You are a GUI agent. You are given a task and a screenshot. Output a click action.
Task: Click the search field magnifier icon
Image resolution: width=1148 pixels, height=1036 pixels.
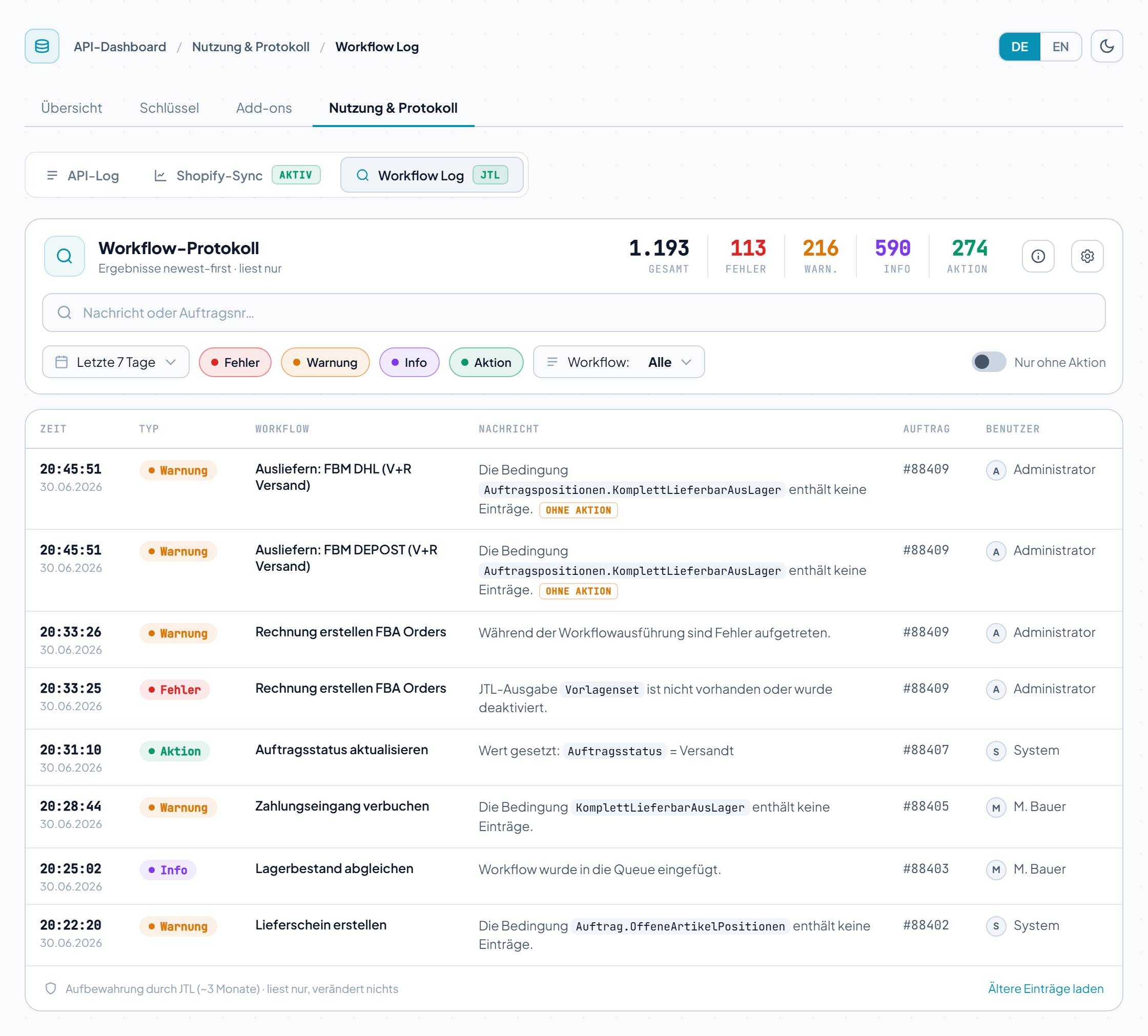click(65, 313)
